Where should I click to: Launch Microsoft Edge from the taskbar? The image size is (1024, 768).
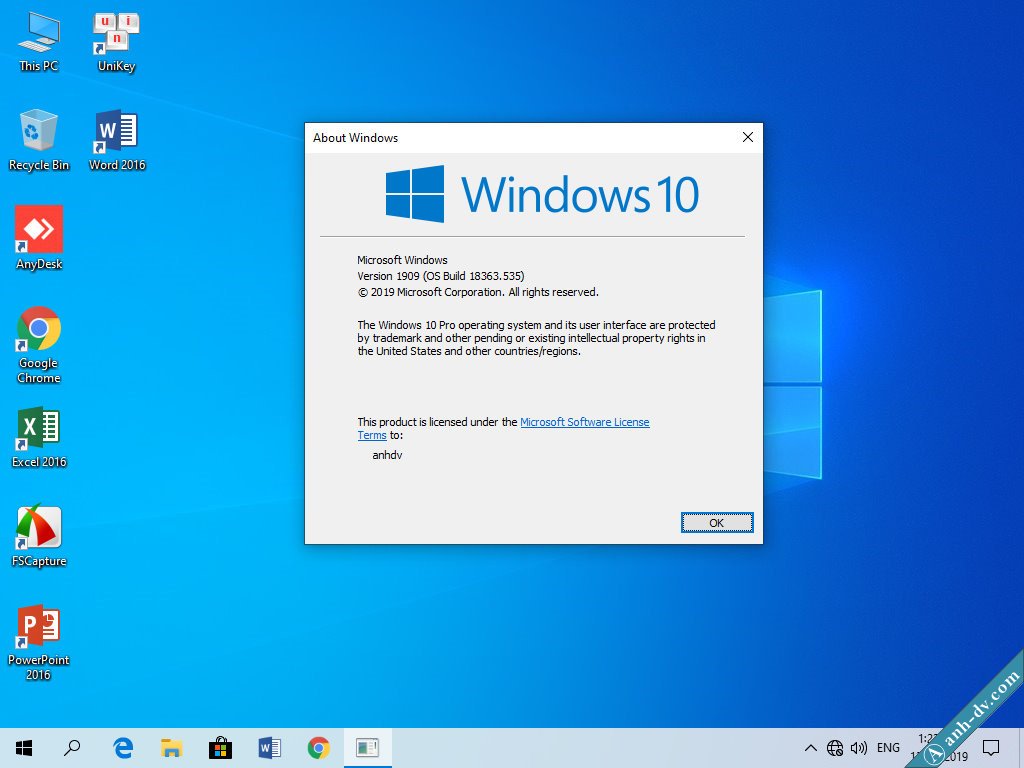[122, 747]
